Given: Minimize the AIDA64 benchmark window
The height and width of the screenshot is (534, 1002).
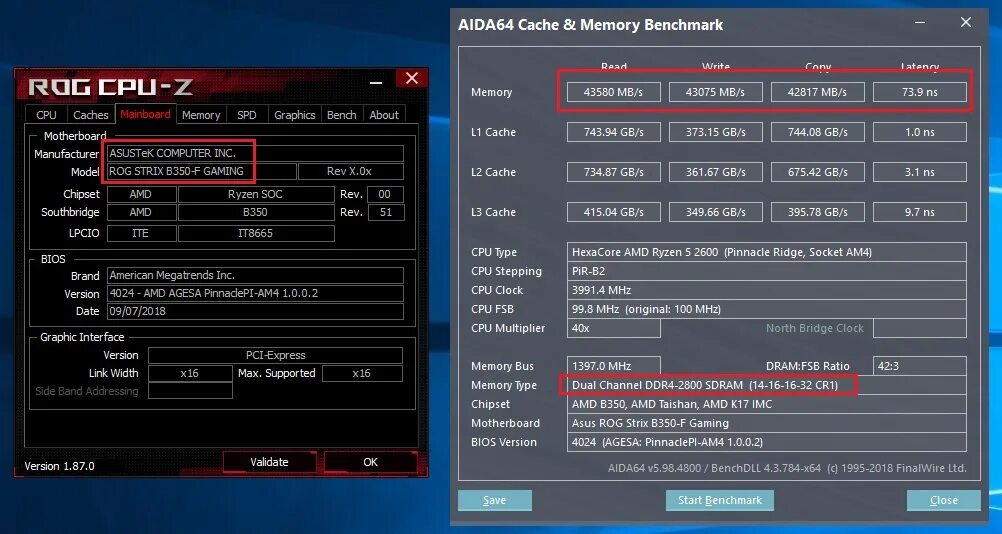Looking at the screenshot, I should pyautogui.click(x=920, y=22).
